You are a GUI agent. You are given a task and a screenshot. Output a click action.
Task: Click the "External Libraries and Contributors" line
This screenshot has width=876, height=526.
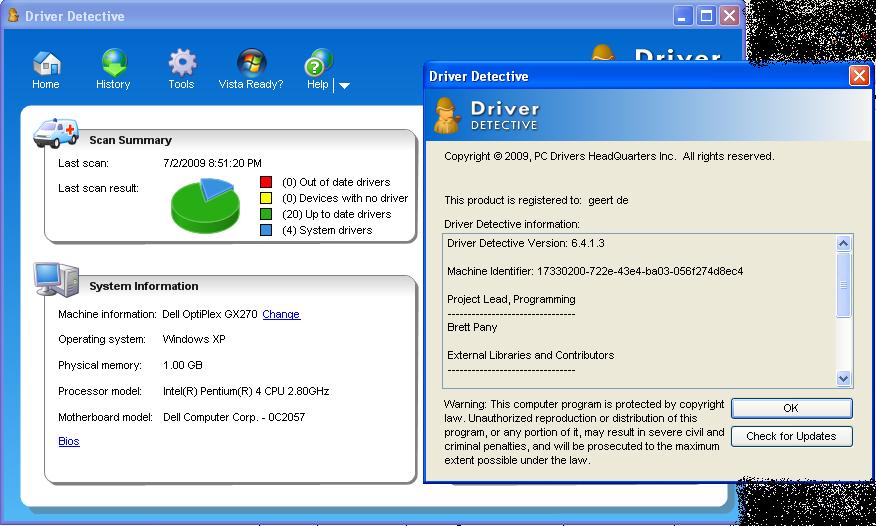click(x=531, y=355)
